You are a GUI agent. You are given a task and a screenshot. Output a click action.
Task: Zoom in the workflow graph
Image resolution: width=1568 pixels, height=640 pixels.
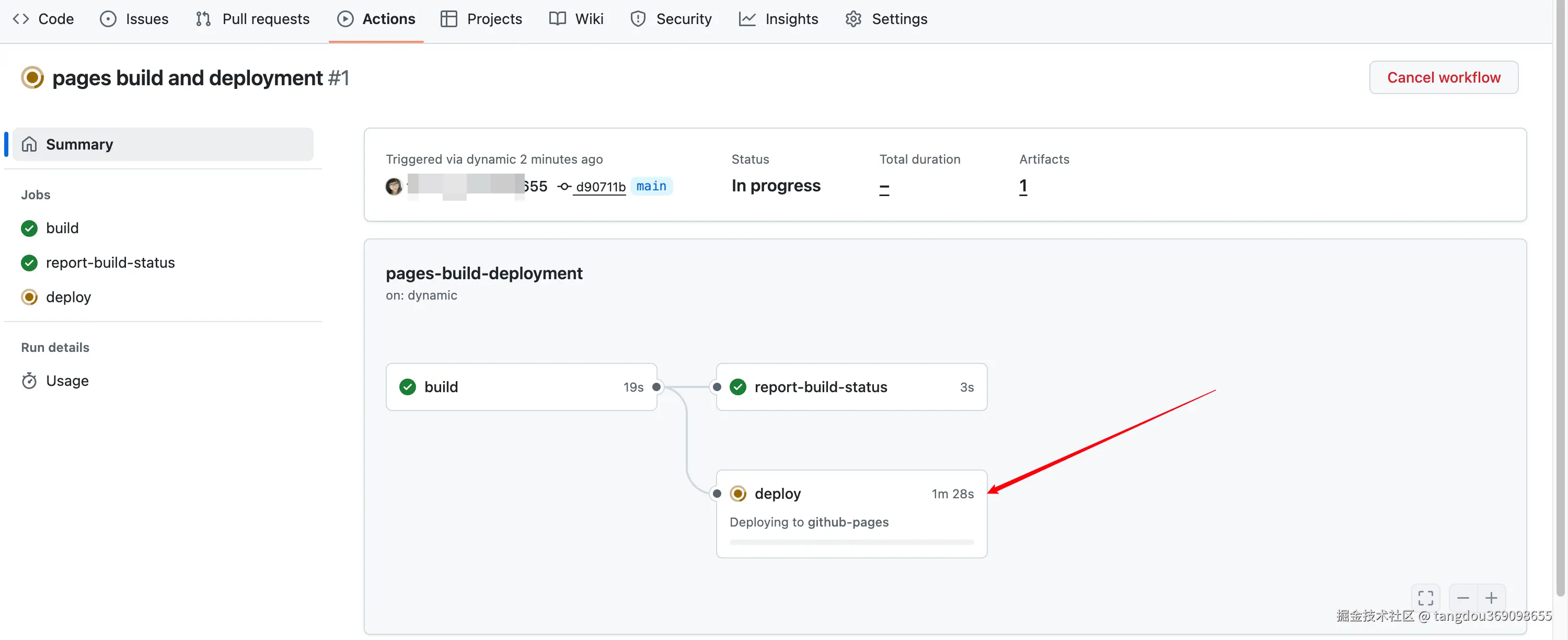pos(1491,597)
